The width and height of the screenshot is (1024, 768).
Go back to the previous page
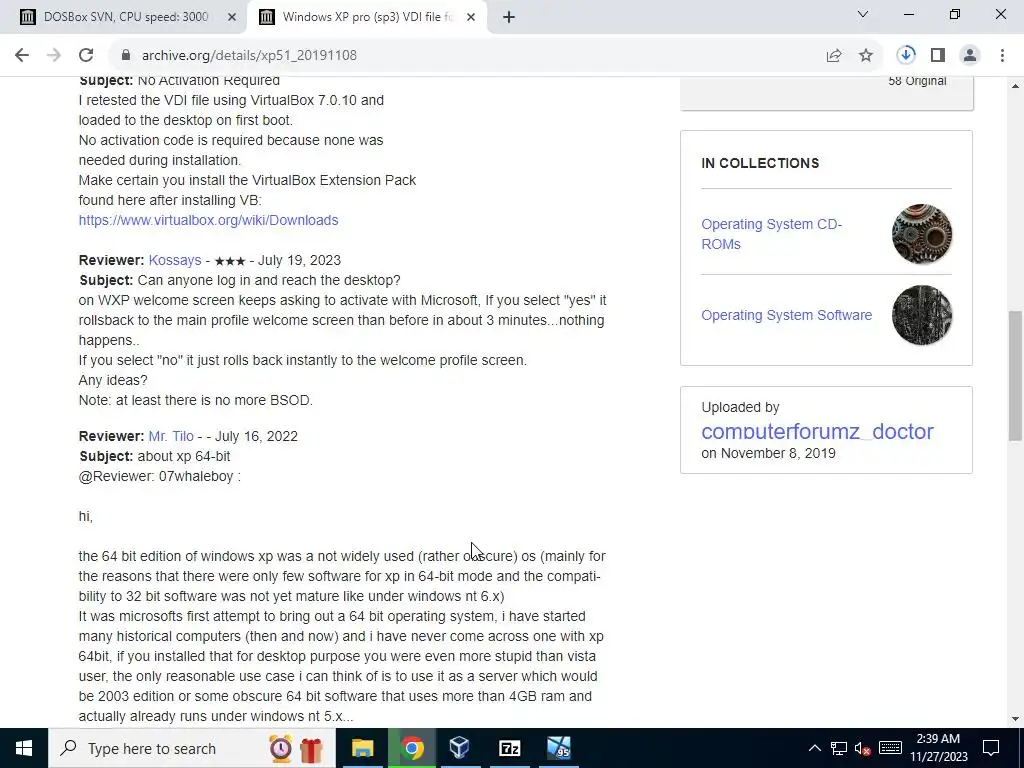[22, 56]
